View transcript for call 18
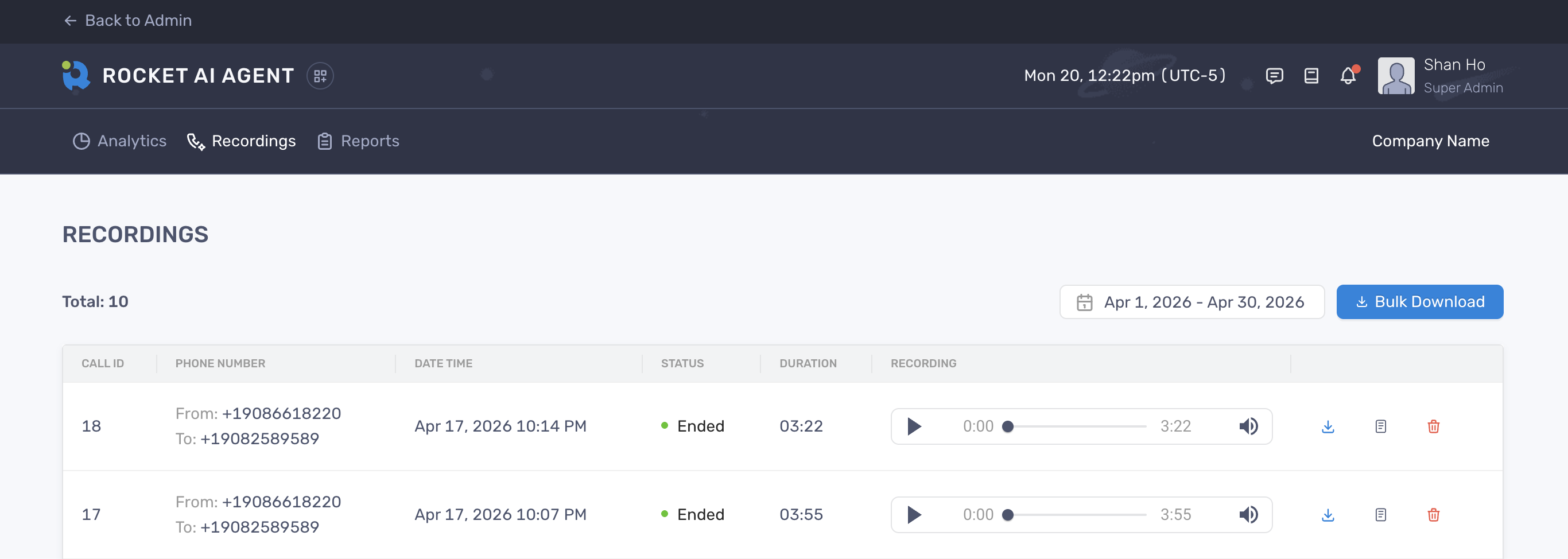This screenshot has height=559, width=1568. tap(1380, 427)
